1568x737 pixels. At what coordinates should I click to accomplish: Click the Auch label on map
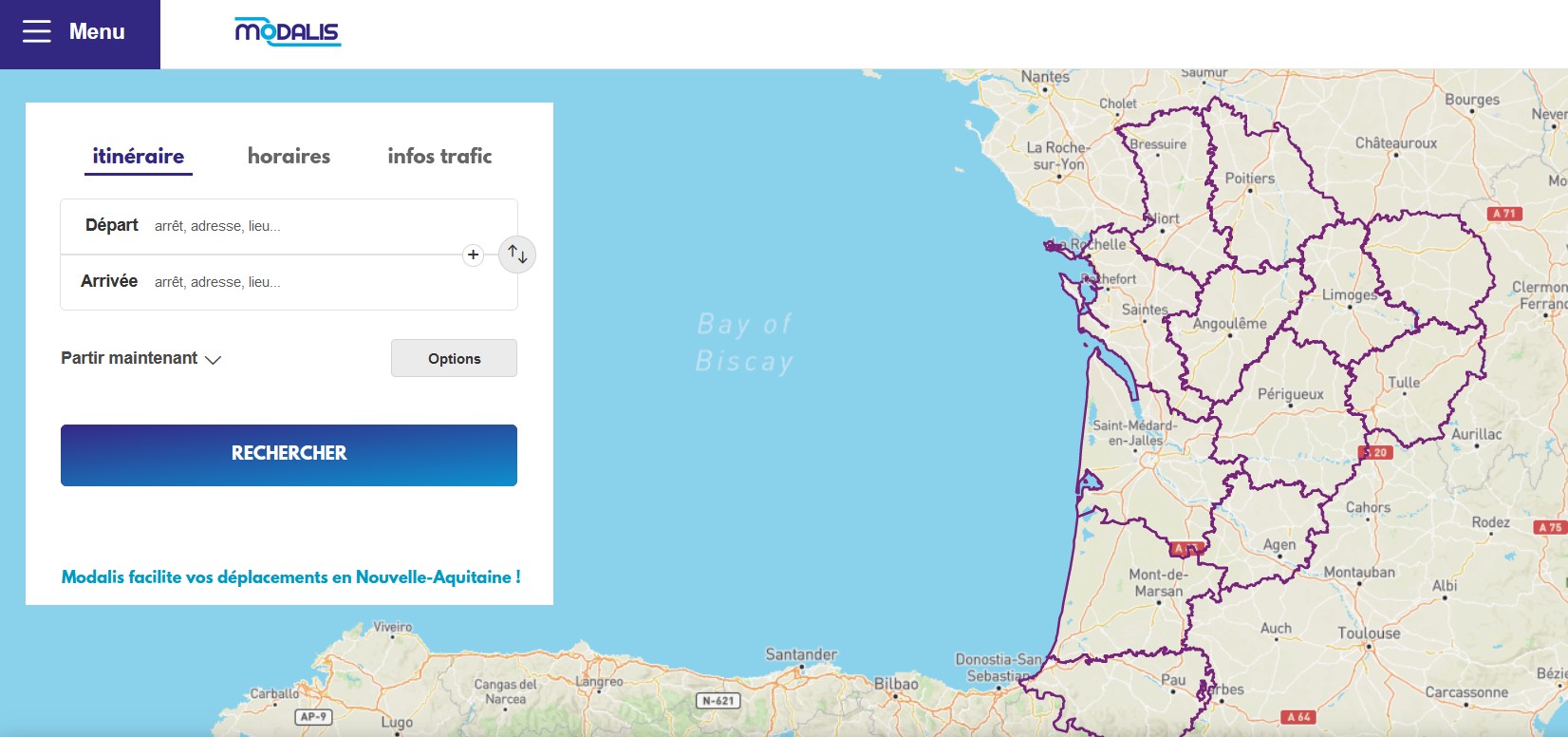pyautogui.click(x=1276, y=629)
